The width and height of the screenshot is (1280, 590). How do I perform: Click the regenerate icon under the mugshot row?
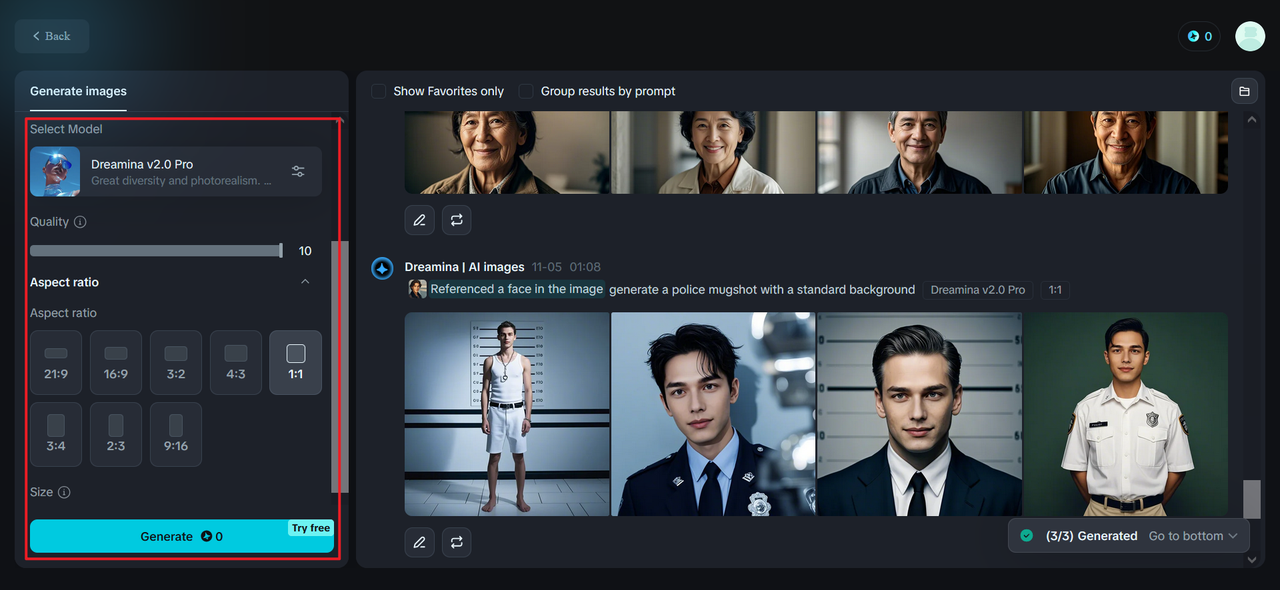pyautogui.click(x=456, y=542)
